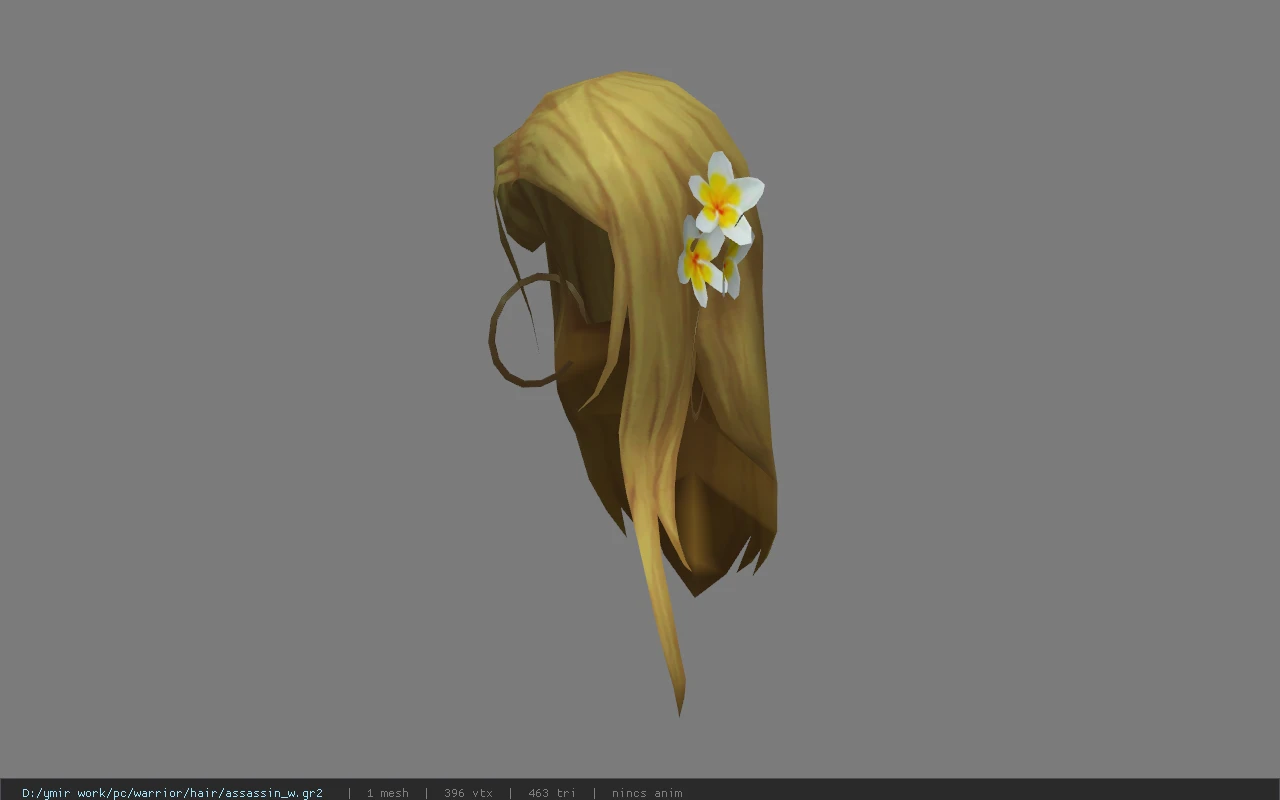
Task: Click empty gray viewport right of the model
Action: pos(1030,400)
